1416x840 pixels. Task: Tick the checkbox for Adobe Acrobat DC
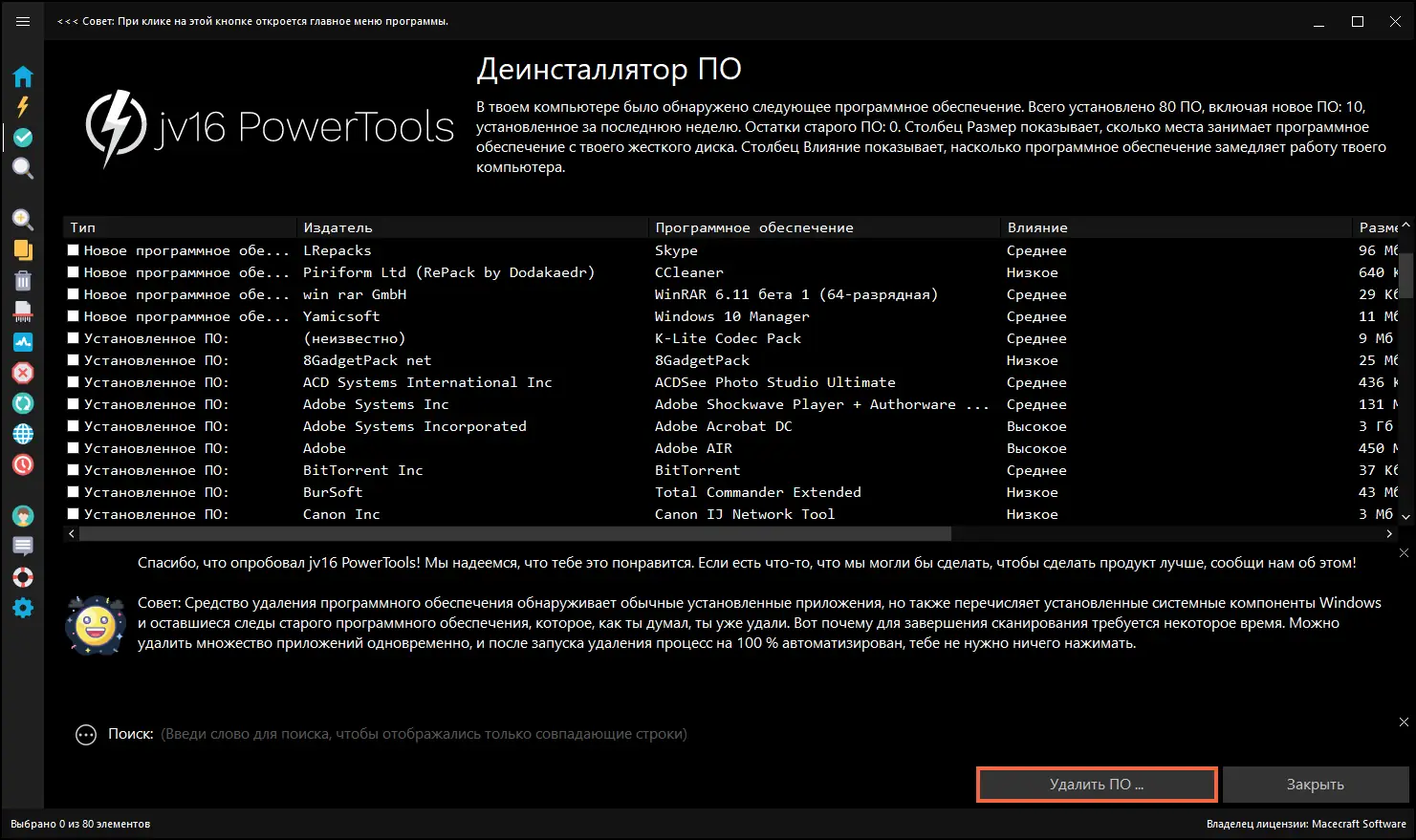[74, 426]
